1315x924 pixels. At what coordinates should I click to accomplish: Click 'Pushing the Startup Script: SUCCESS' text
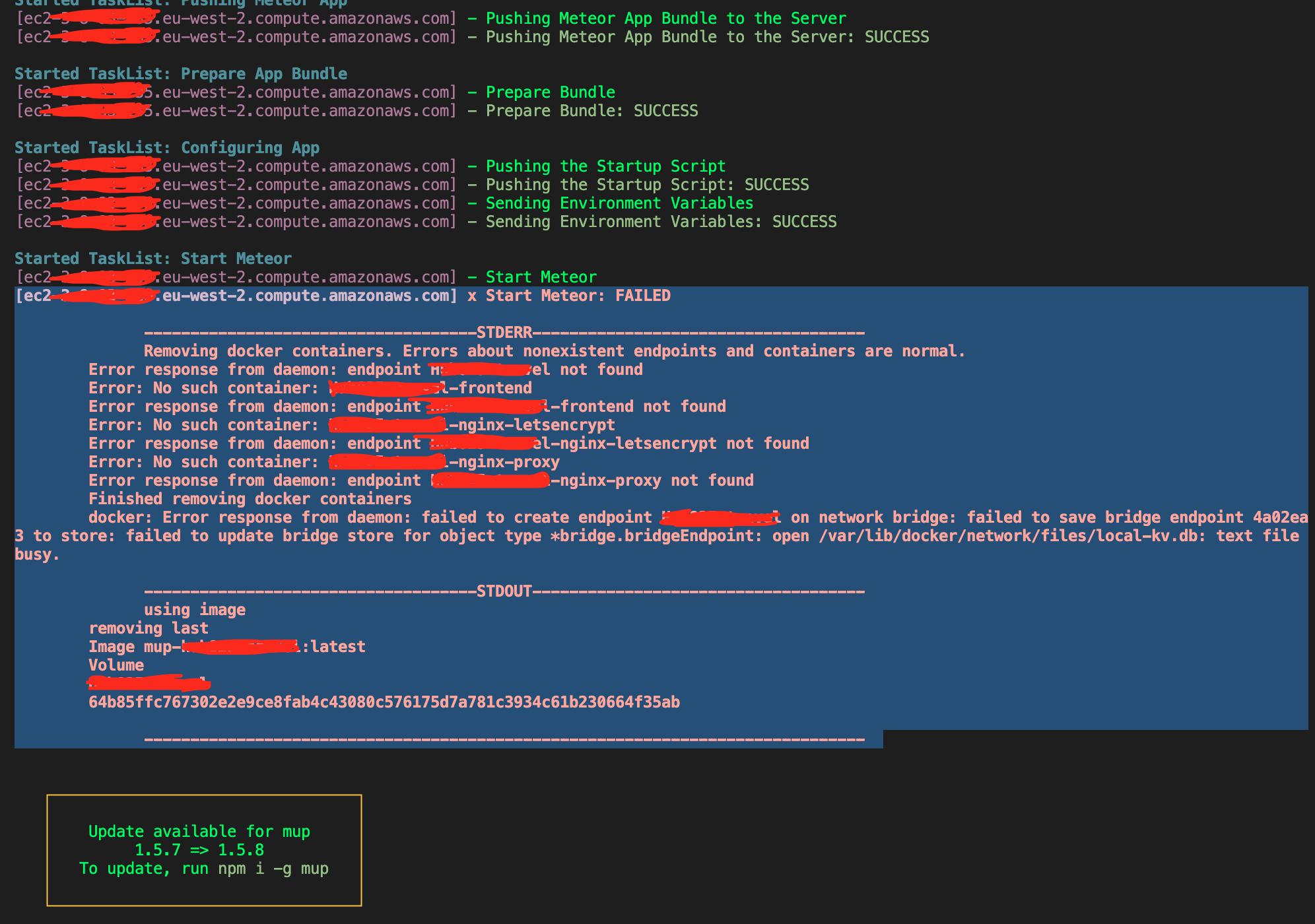pos(647,185)
